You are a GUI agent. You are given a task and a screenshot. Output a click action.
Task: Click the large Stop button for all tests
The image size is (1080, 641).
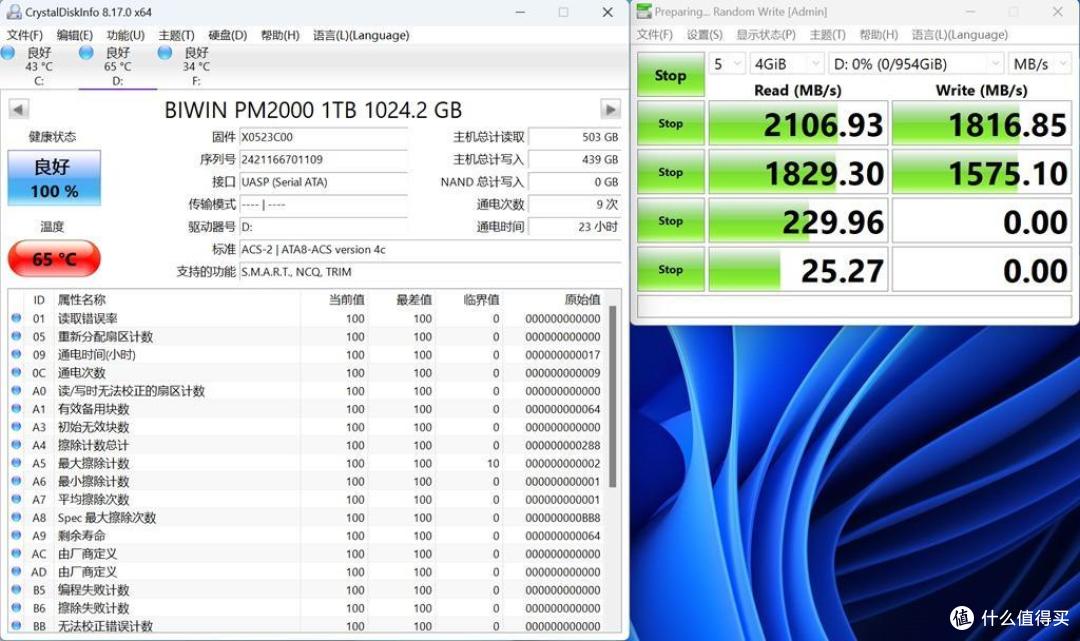(670, 75)
